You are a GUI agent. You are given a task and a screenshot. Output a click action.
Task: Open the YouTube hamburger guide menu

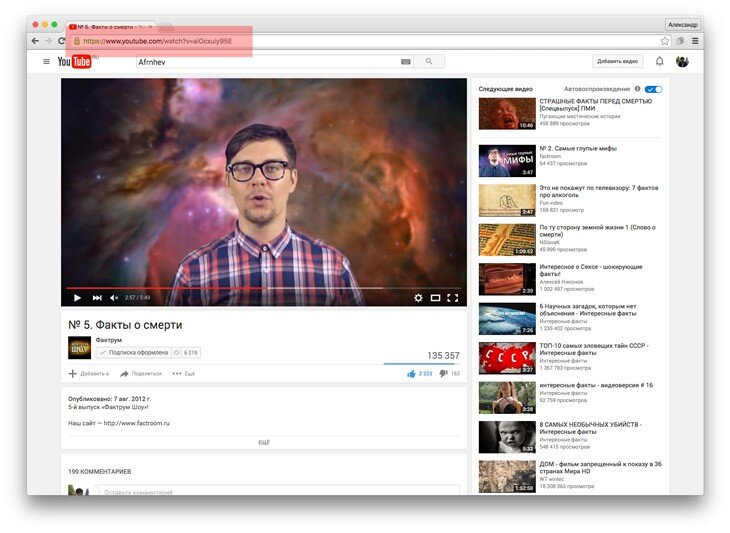(46, 61)
